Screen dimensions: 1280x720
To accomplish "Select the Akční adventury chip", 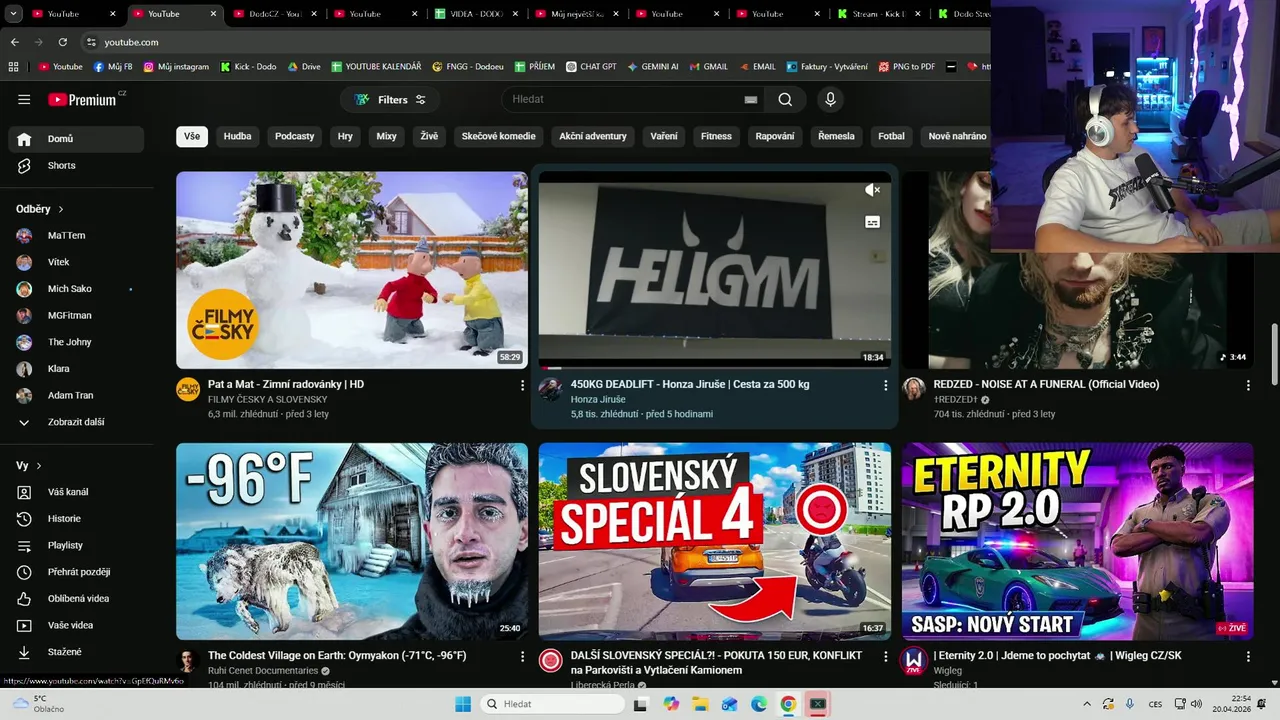I will coord(593,136).
